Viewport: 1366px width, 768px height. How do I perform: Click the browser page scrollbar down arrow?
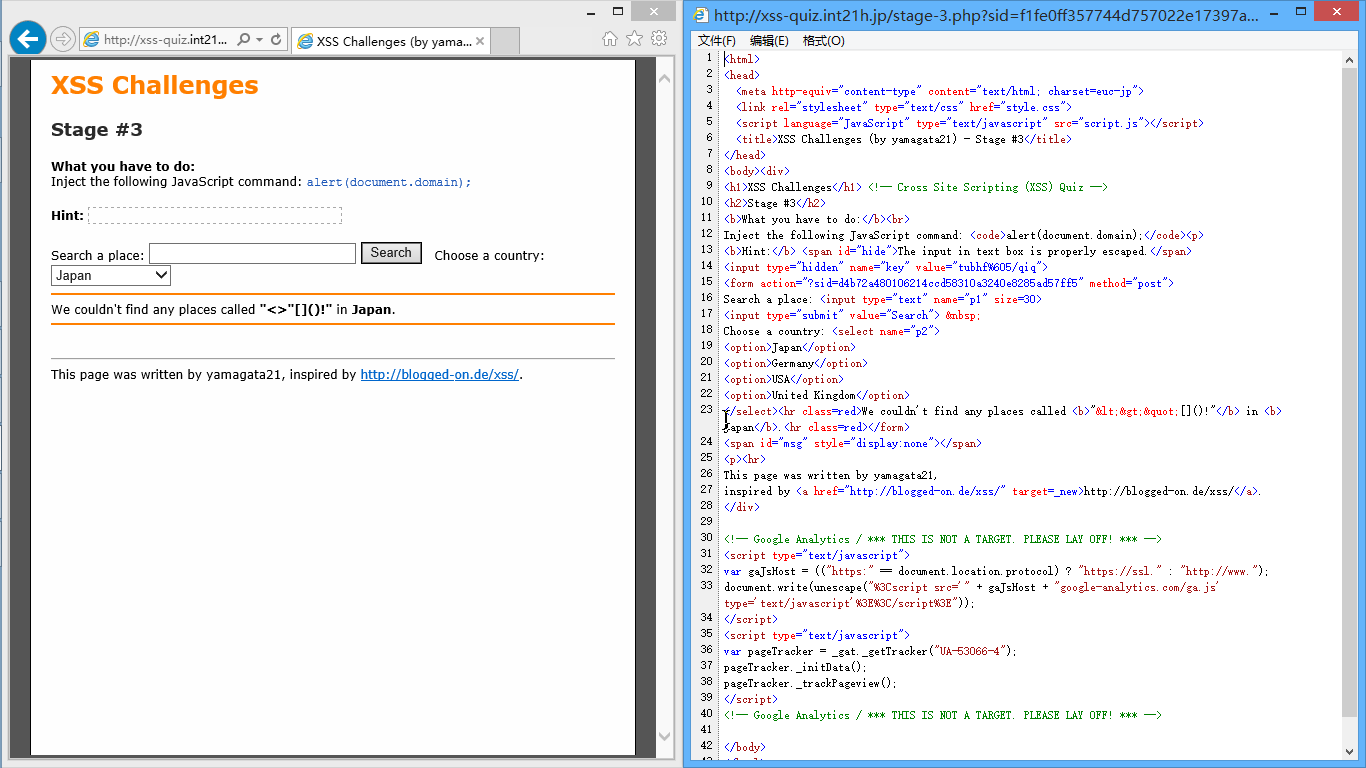(665, 737)
